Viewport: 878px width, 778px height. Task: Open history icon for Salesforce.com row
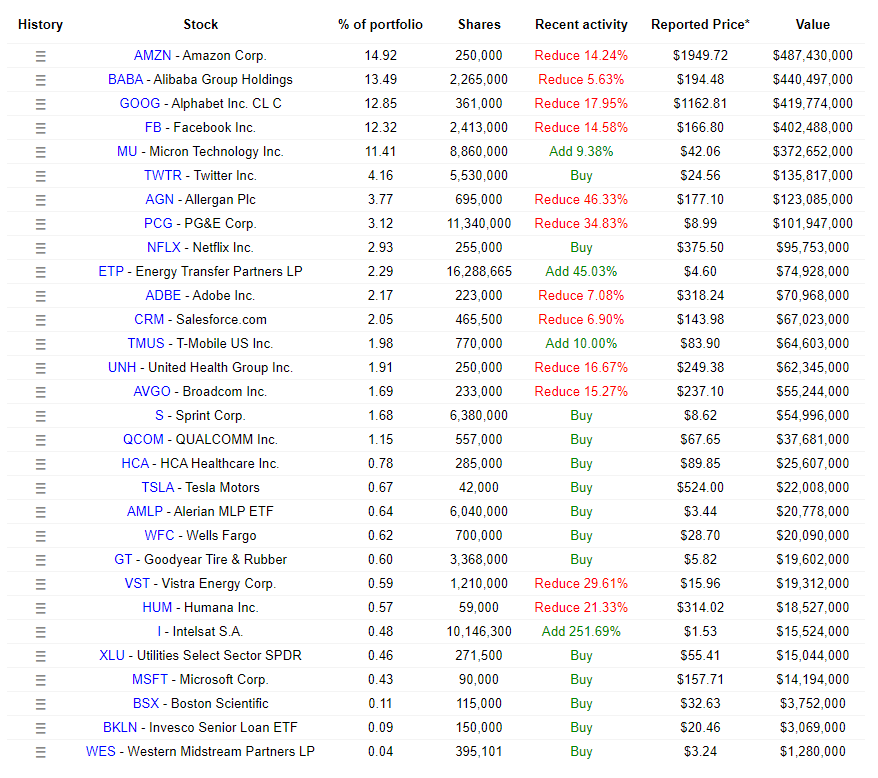click(40, 320)
